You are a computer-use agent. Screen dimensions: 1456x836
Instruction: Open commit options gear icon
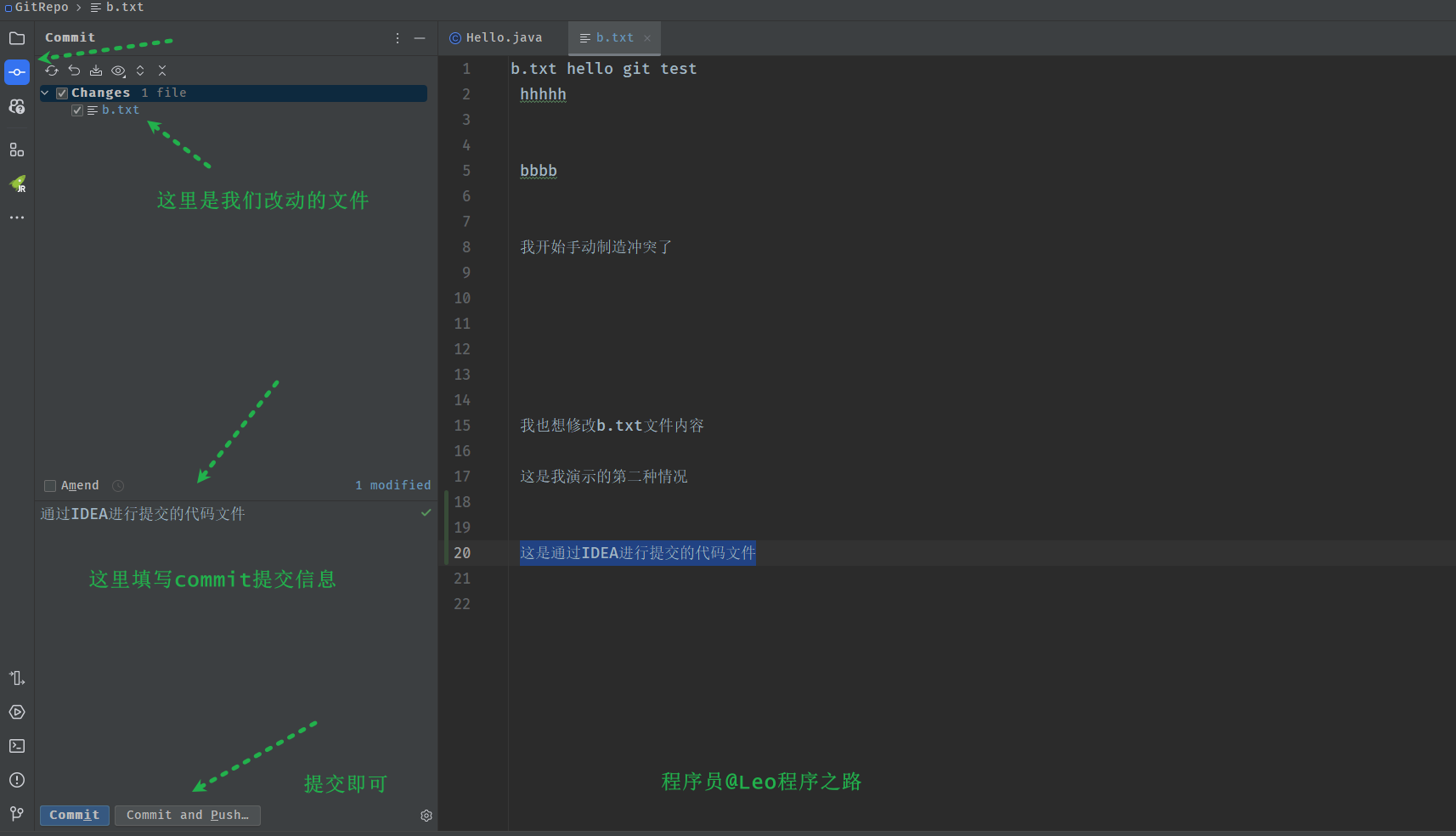[426, 816]
